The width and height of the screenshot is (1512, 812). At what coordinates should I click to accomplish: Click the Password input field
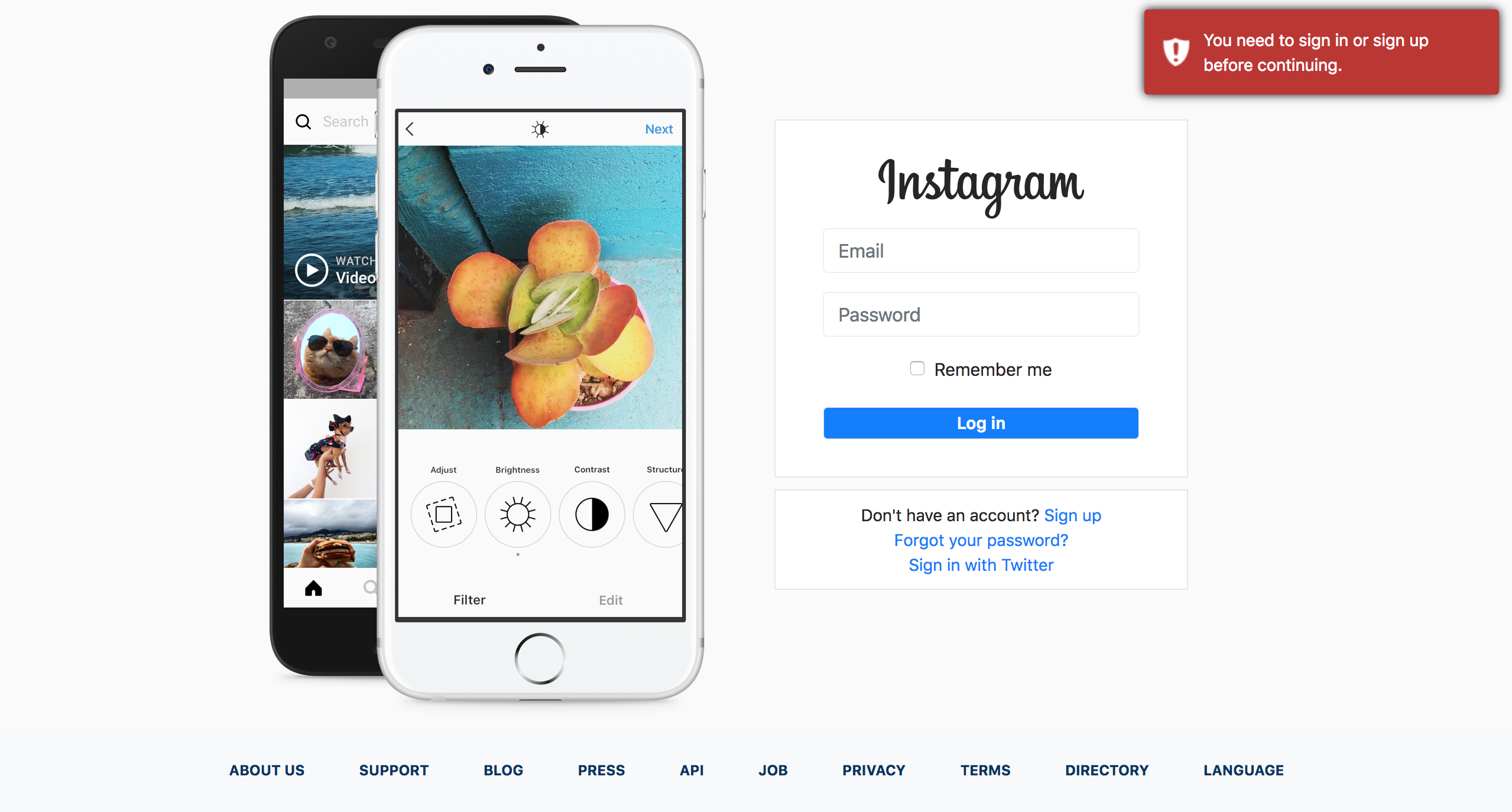point(981,314)
